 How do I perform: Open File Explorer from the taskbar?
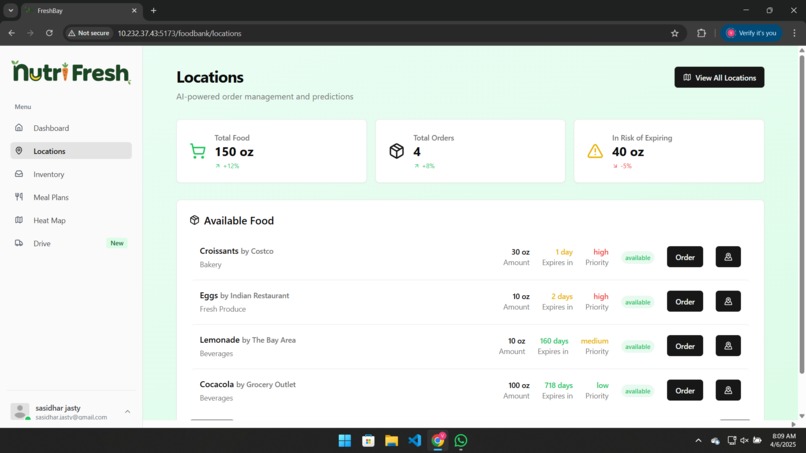pos(391,441)
